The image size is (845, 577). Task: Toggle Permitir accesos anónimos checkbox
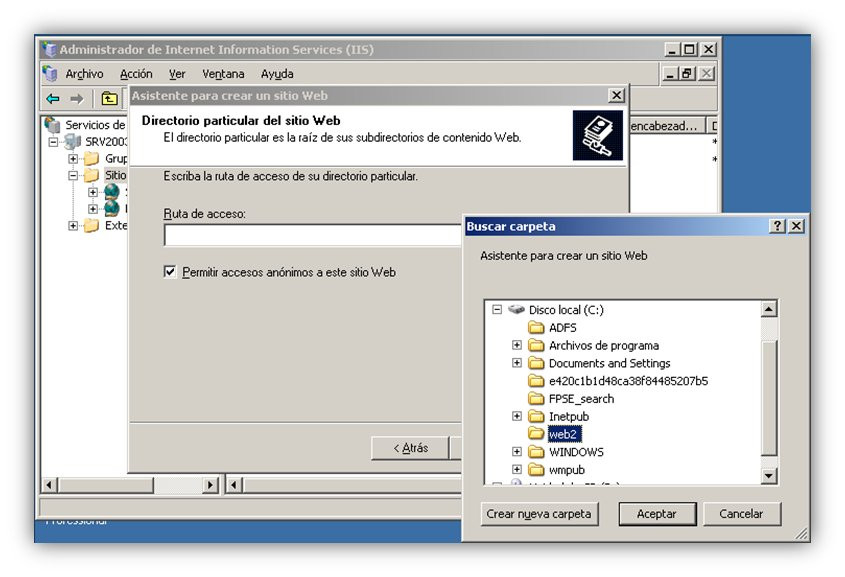(170, 272)
